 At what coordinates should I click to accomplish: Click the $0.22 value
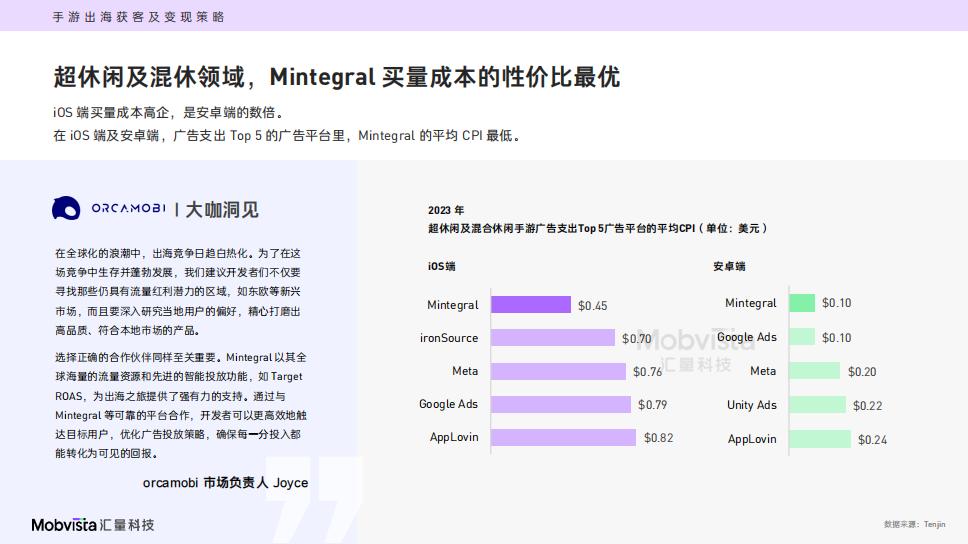coord(867,406)
